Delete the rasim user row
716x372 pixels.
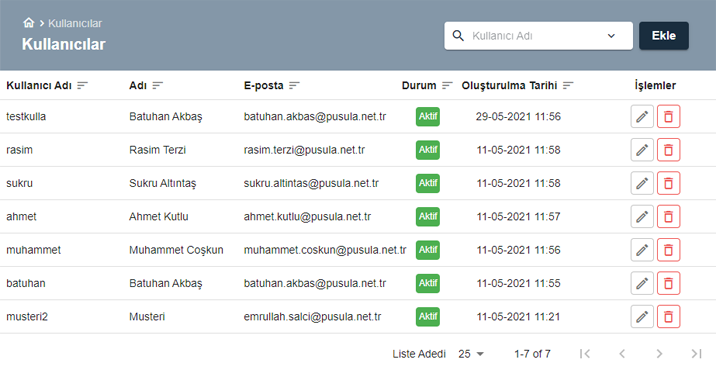click(669, 150)
